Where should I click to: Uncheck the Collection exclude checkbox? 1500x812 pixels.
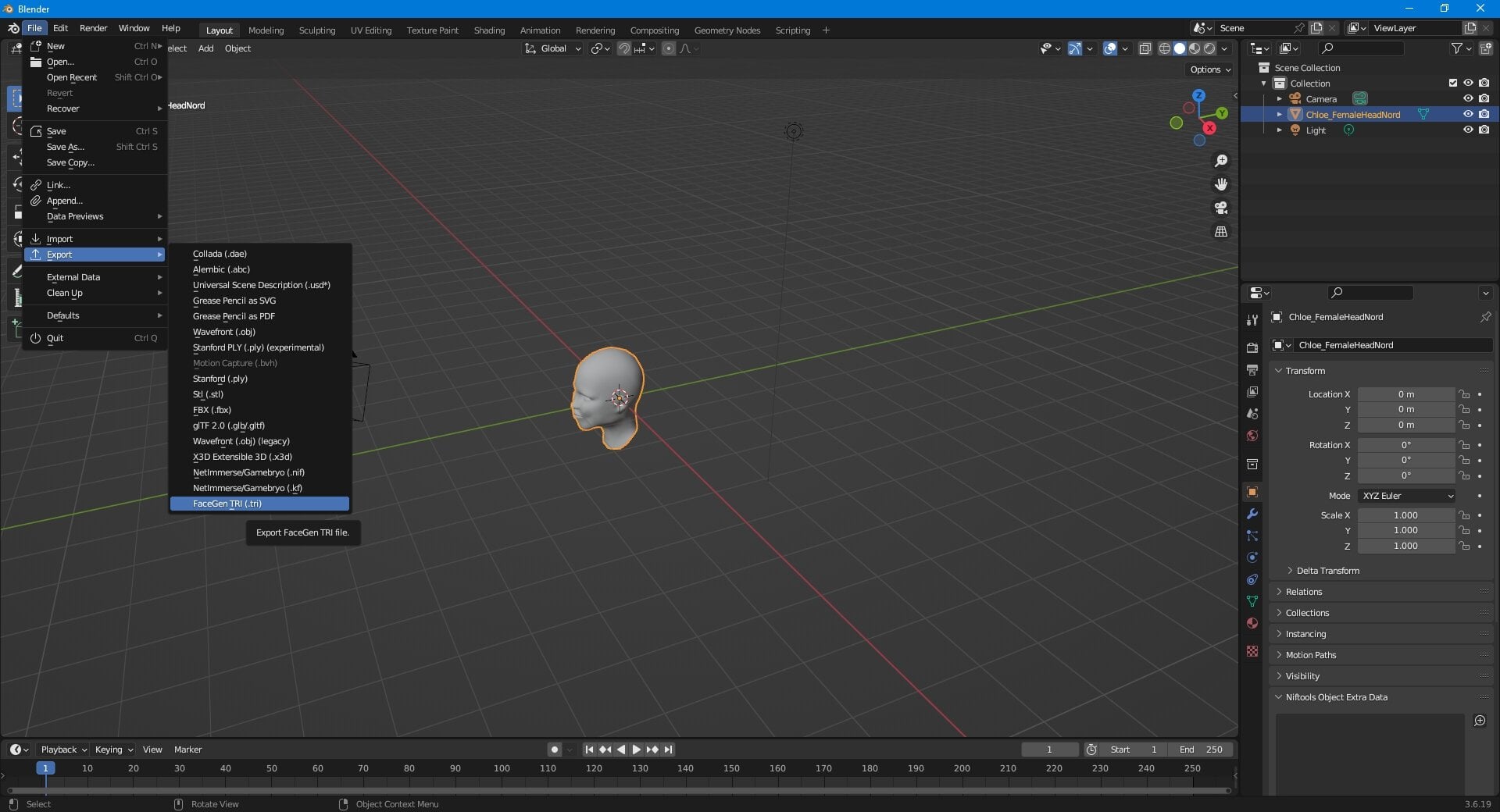point(1453,83)
